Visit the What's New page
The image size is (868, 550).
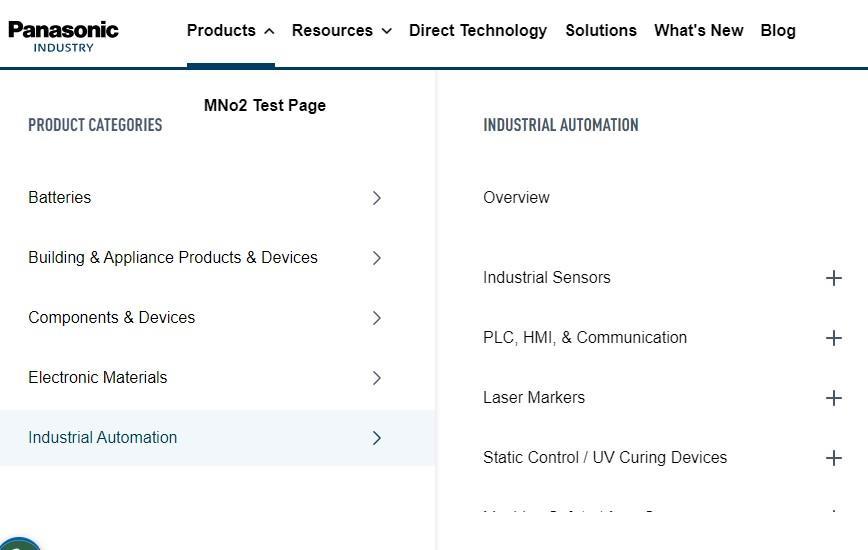699,30
